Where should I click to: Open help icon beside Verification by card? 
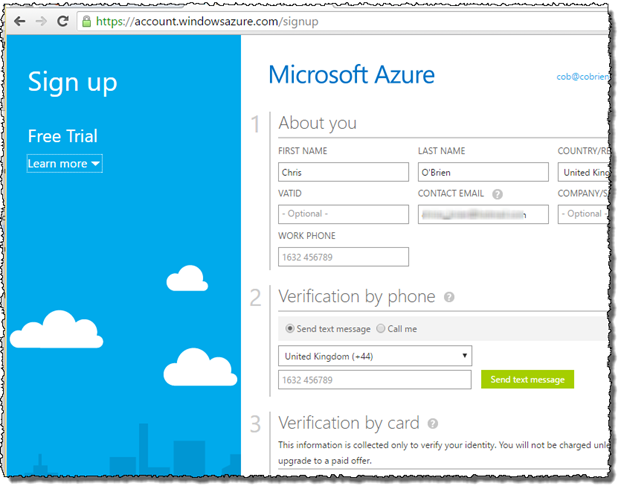[x=433, y=424]
